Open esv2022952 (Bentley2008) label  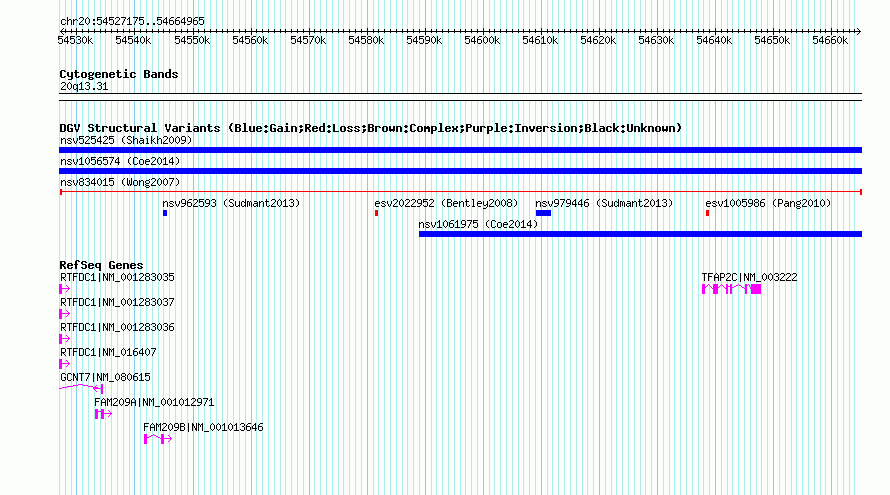(x=446, y=203)
